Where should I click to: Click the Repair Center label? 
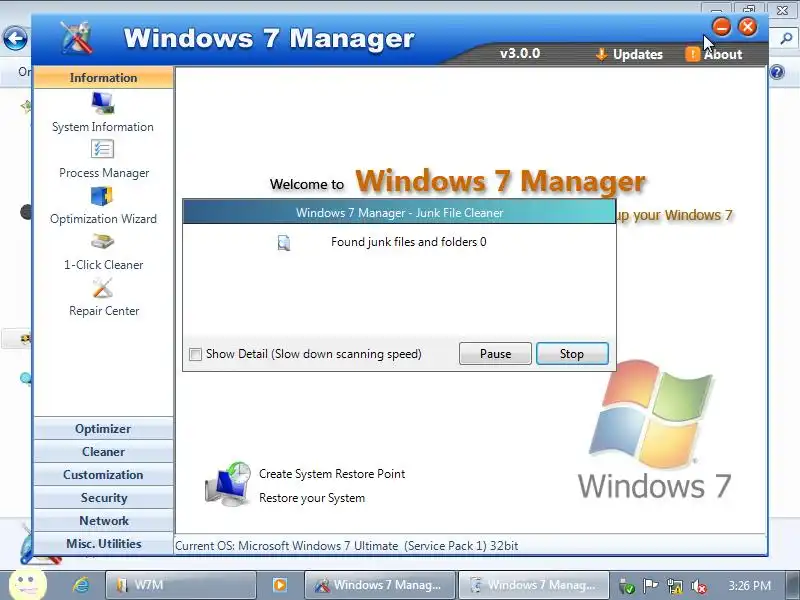tap(104, 311)
